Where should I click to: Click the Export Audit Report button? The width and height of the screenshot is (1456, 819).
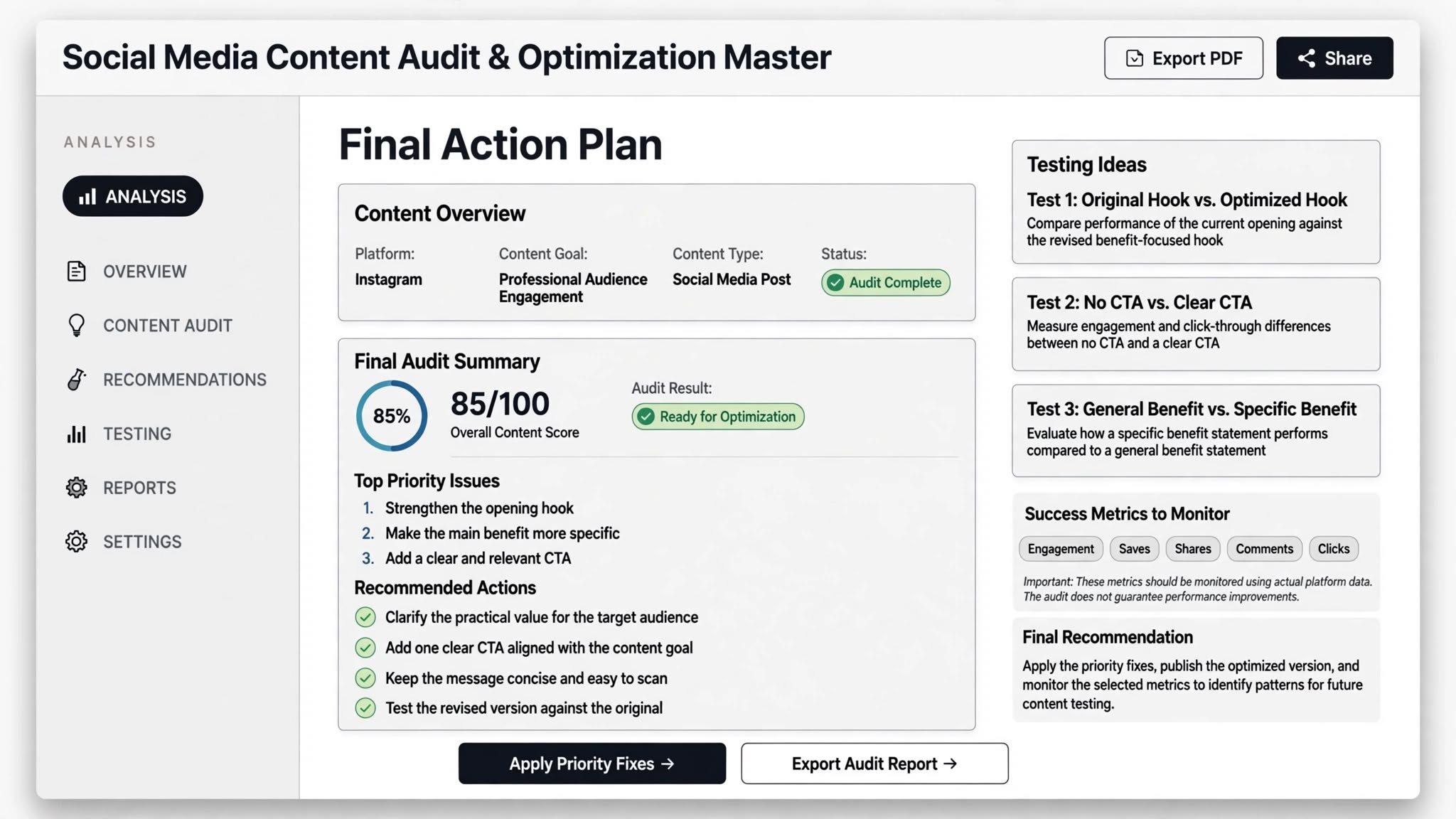tap(874, 764)
